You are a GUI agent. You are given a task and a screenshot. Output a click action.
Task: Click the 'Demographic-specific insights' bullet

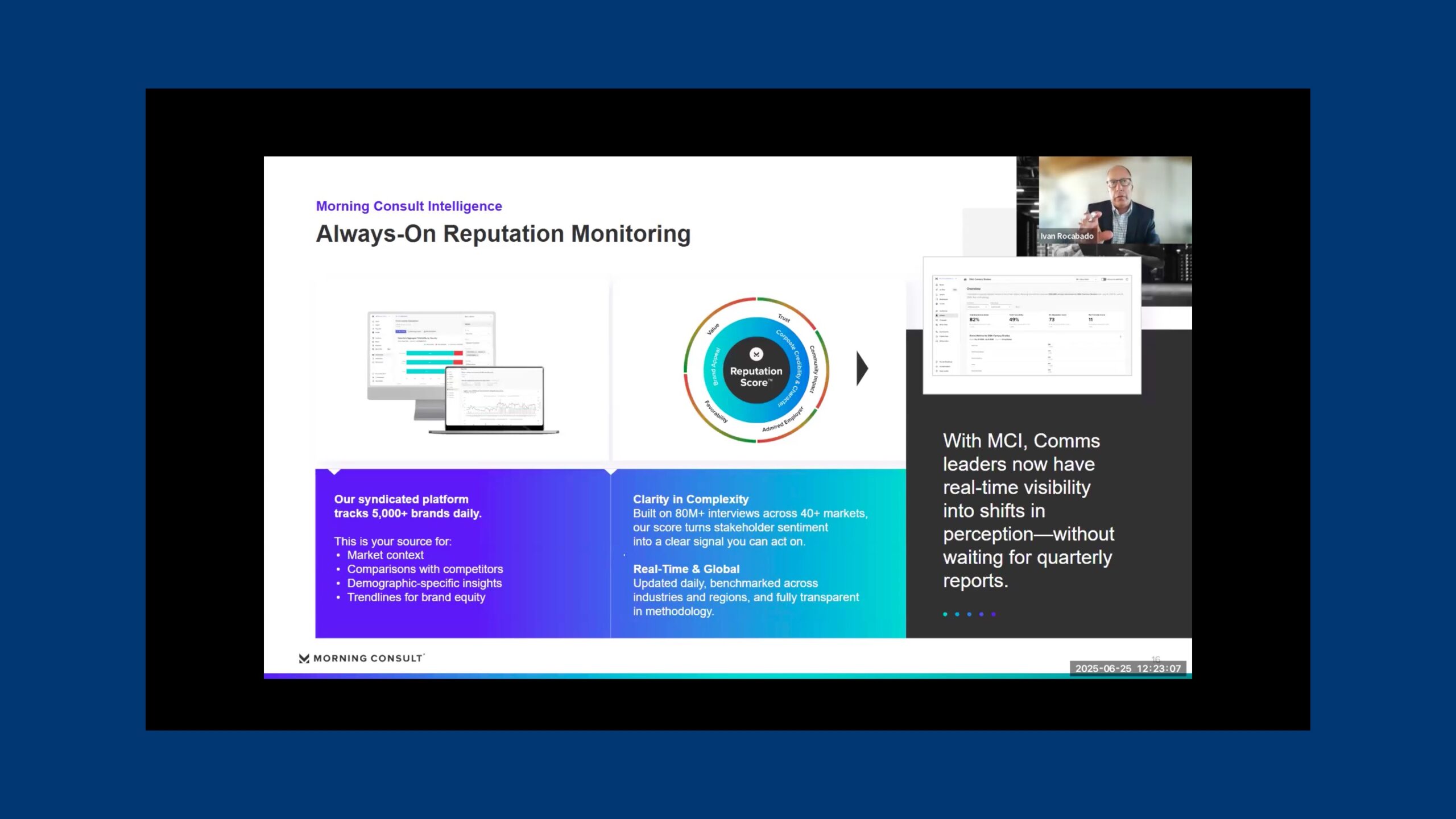424,583
